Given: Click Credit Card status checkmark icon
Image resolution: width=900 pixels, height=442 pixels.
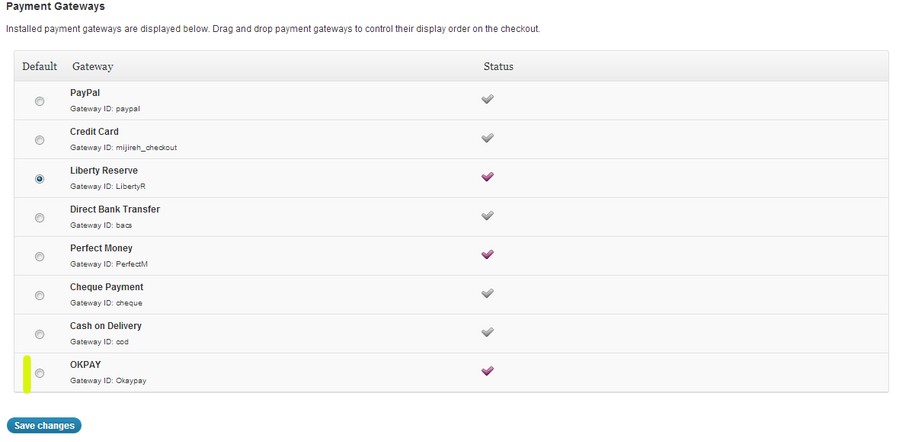Looking at the screenshot, I should [x=488, y=138].
